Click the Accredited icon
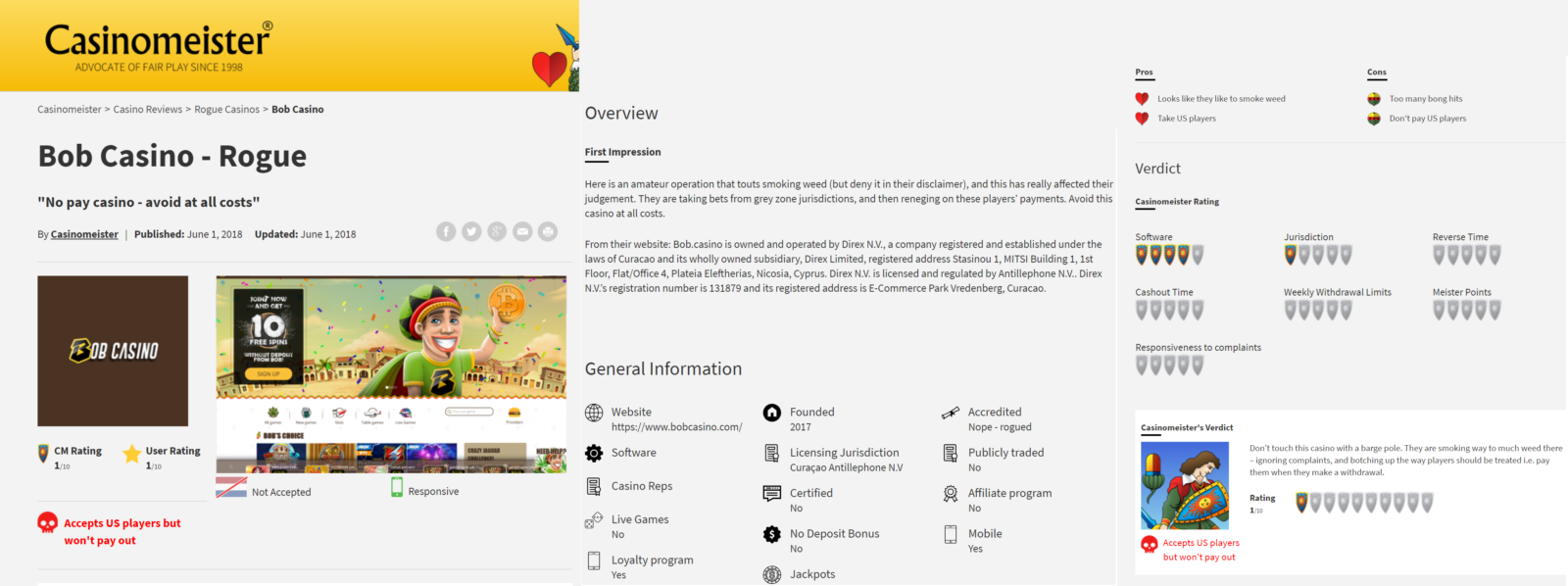The width and height of the screenshot is (1568, 586). [x=951, y=413]
